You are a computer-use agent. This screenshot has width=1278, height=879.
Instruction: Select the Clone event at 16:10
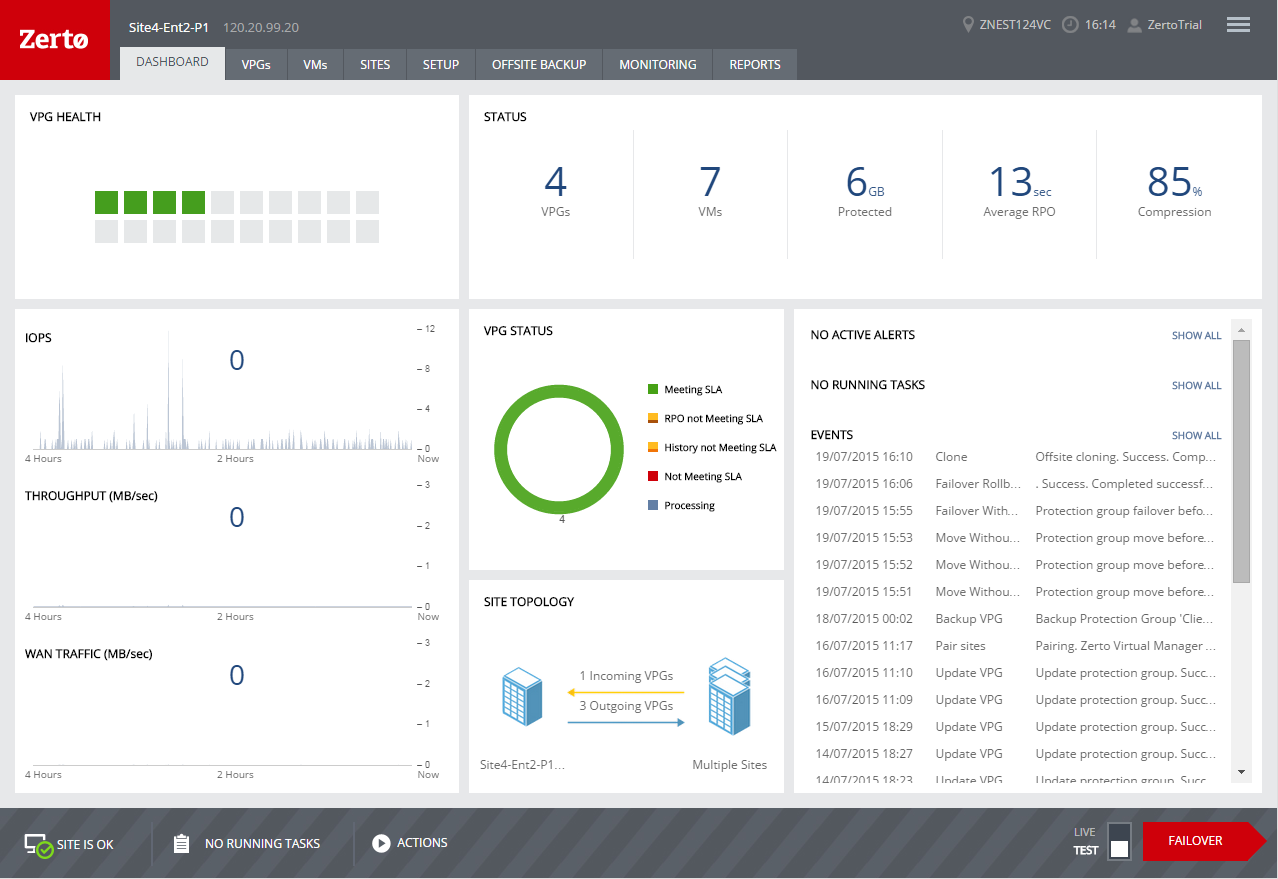1018,457
